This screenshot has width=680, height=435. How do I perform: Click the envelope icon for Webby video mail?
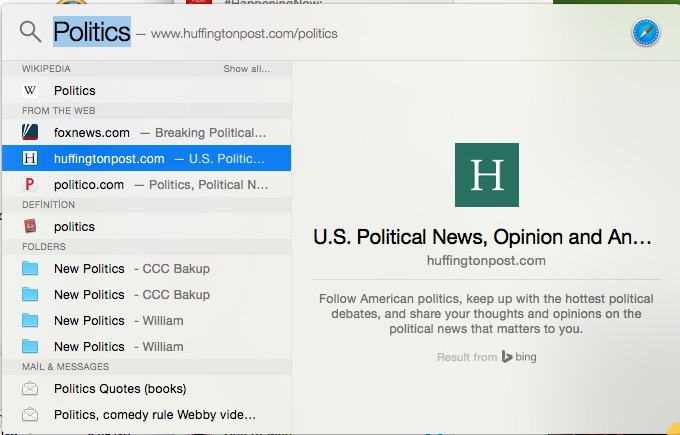(30, 415)
